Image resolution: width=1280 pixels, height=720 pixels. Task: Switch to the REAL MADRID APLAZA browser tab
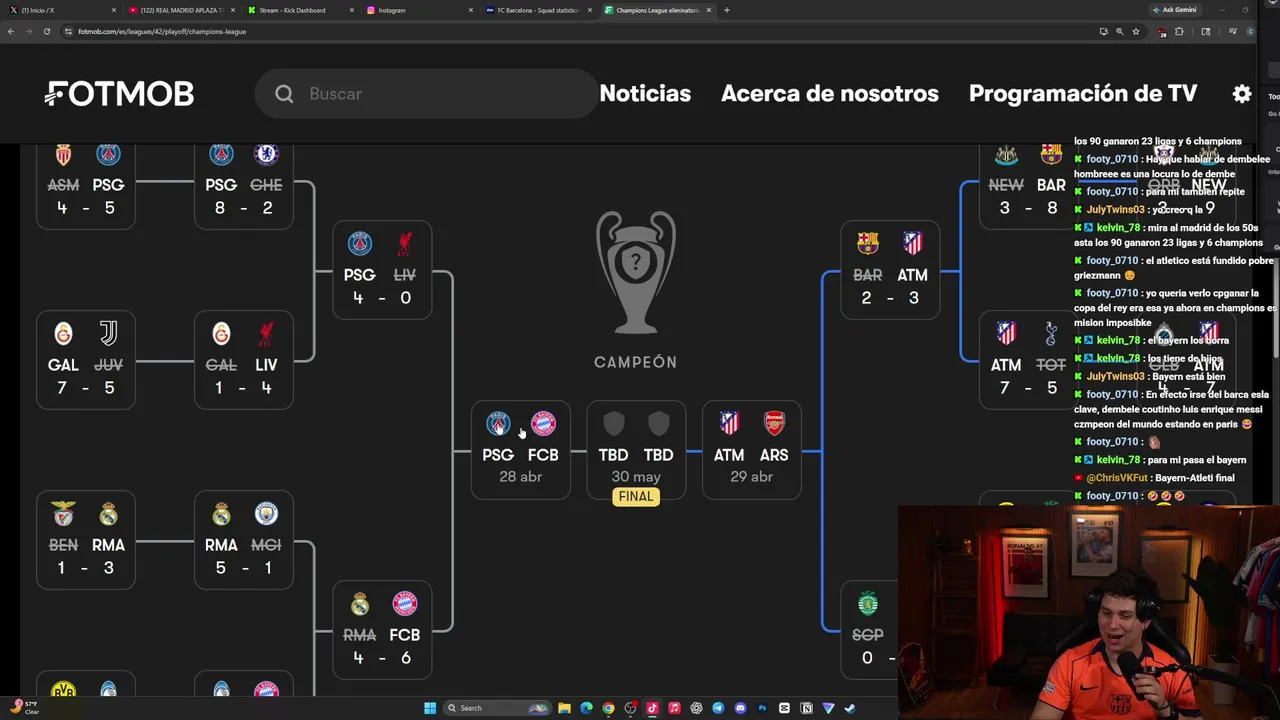pyautogui.click(x=180, y=10)
